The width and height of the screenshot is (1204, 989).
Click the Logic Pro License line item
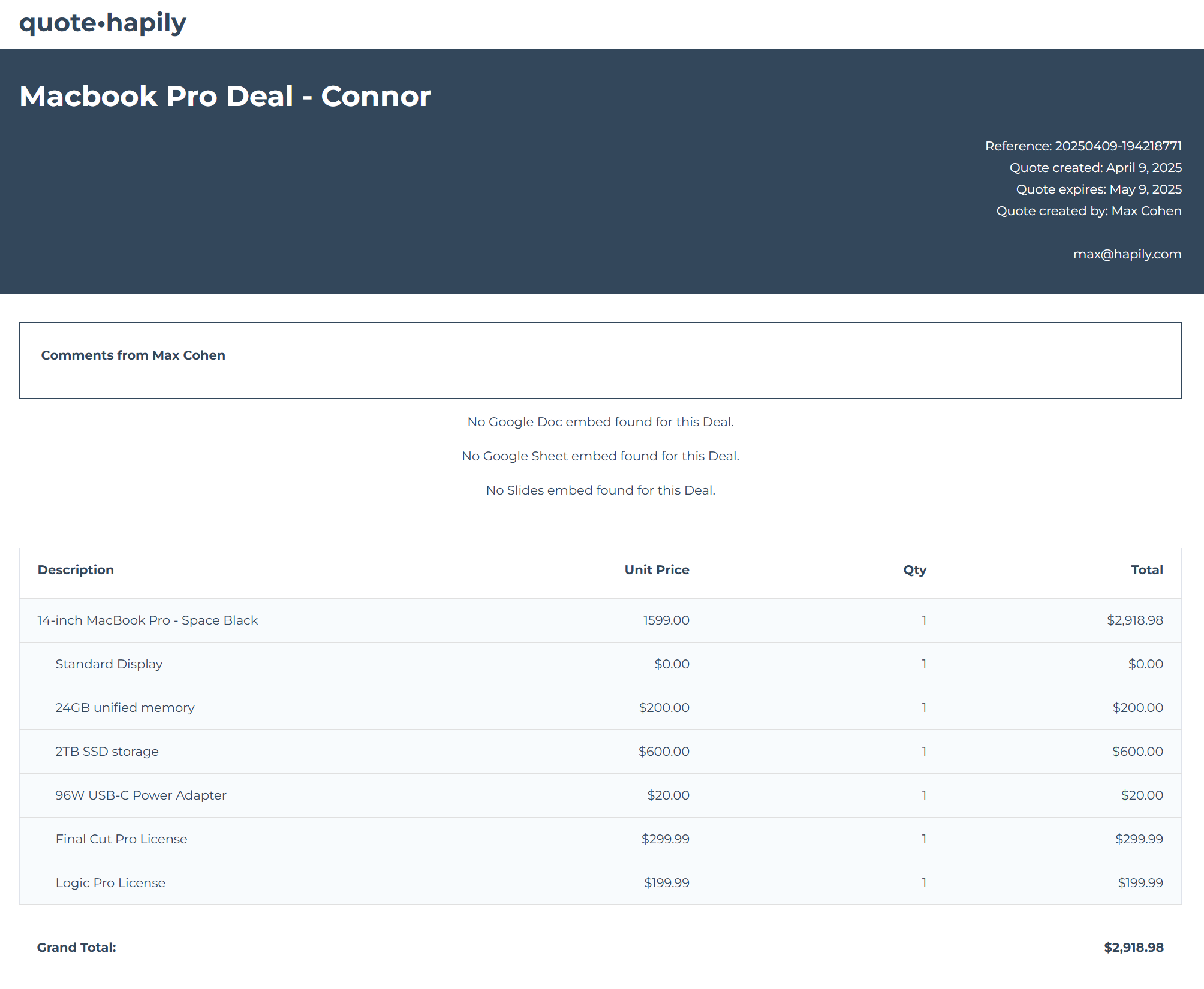(110, 882)
